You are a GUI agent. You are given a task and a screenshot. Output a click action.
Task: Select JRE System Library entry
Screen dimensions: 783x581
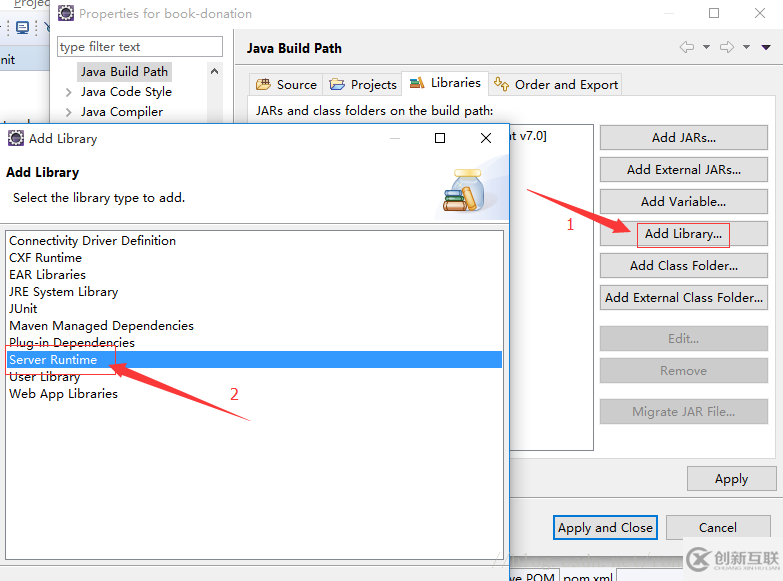point(254,292)
